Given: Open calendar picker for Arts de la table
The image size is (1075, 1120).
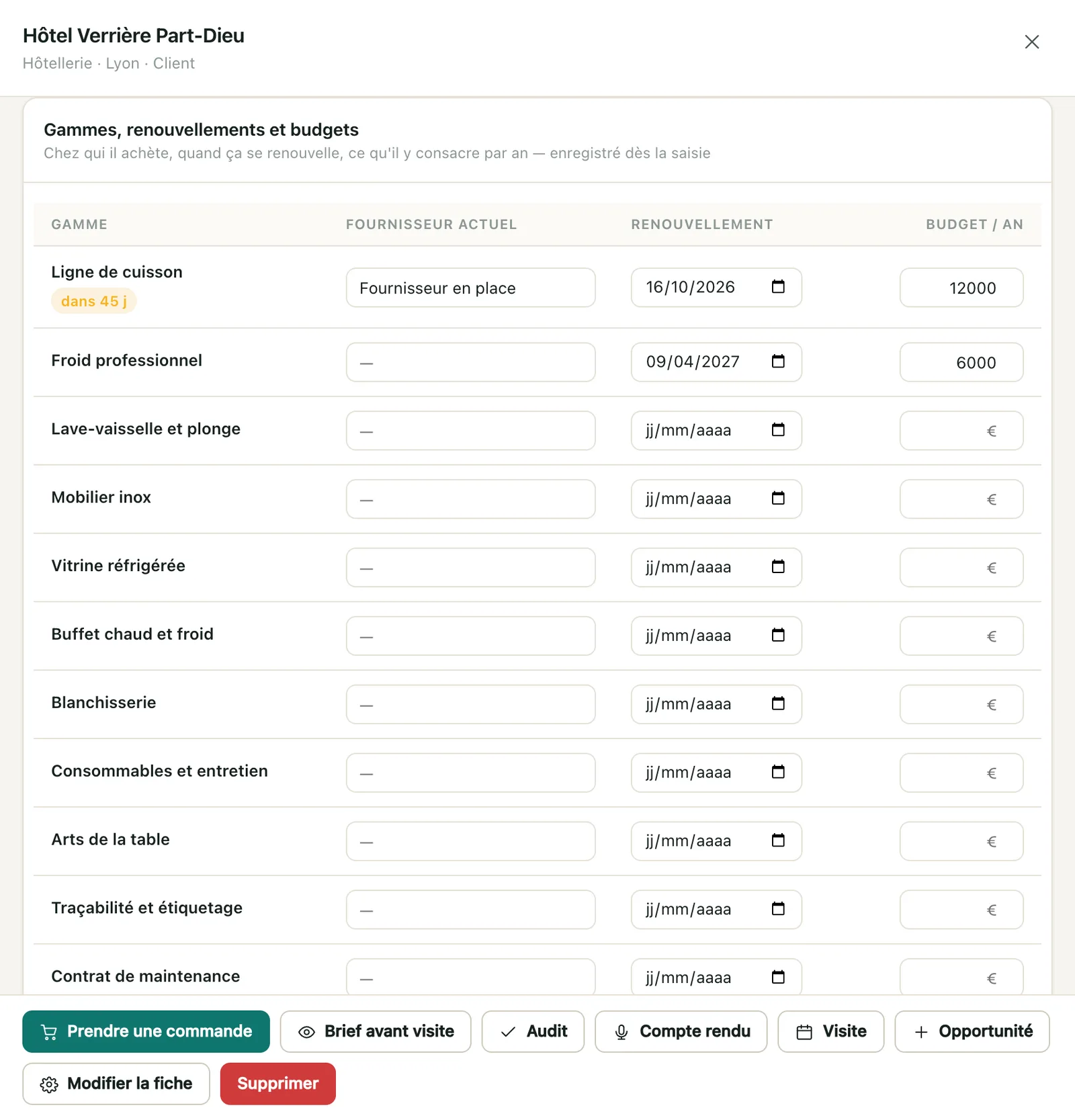Looking at the screenshot, I should coord(778,841).
